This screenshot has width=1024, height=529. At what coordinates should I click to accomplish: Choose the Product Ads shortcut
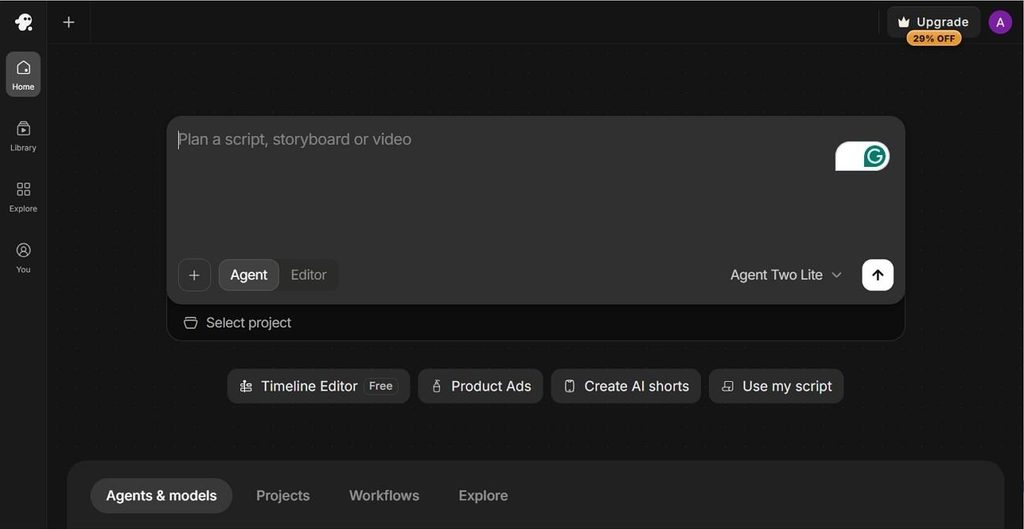[481, 386]
